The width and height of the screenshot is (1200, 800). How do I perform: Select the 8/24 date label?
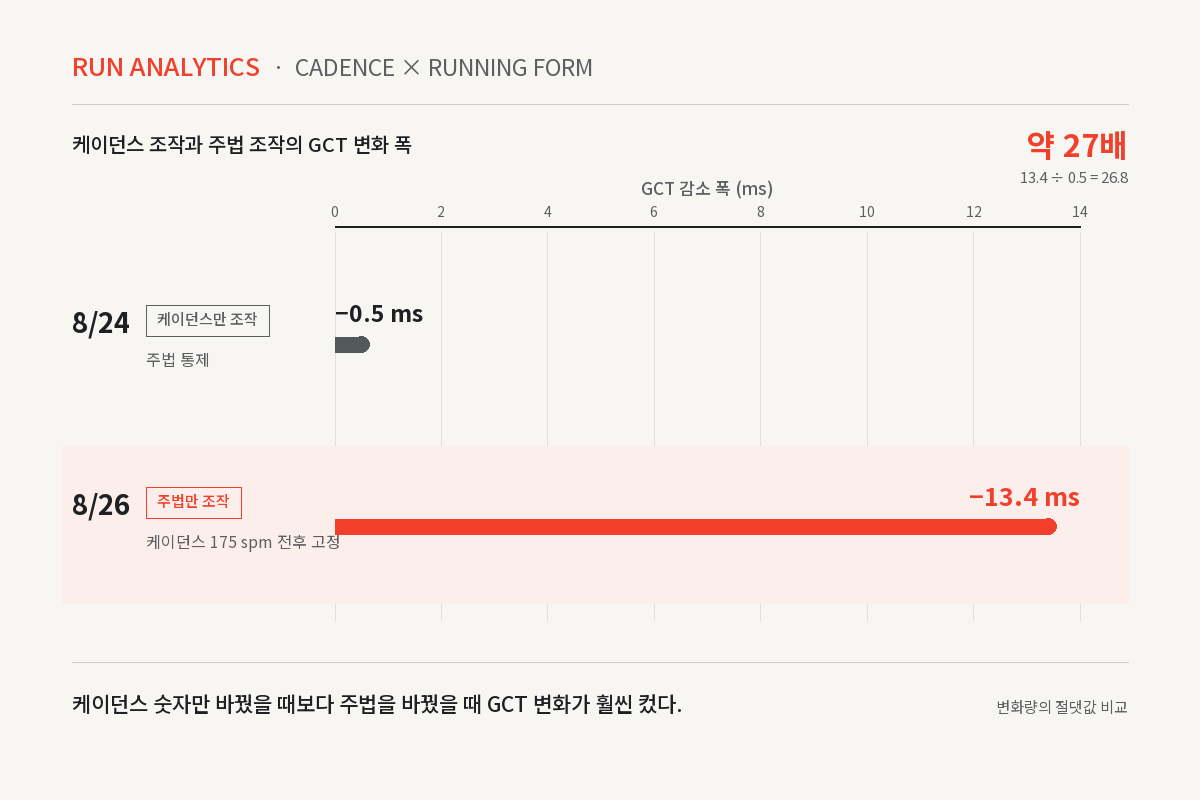101,323
